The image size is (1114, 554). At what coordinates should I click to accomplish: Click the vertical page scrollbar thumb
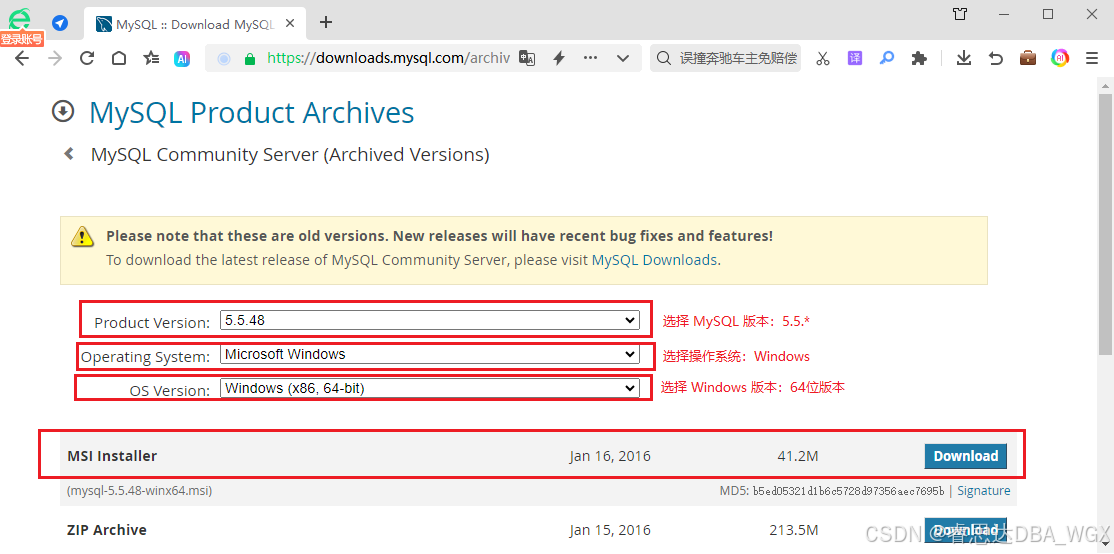click(1105, 223)
